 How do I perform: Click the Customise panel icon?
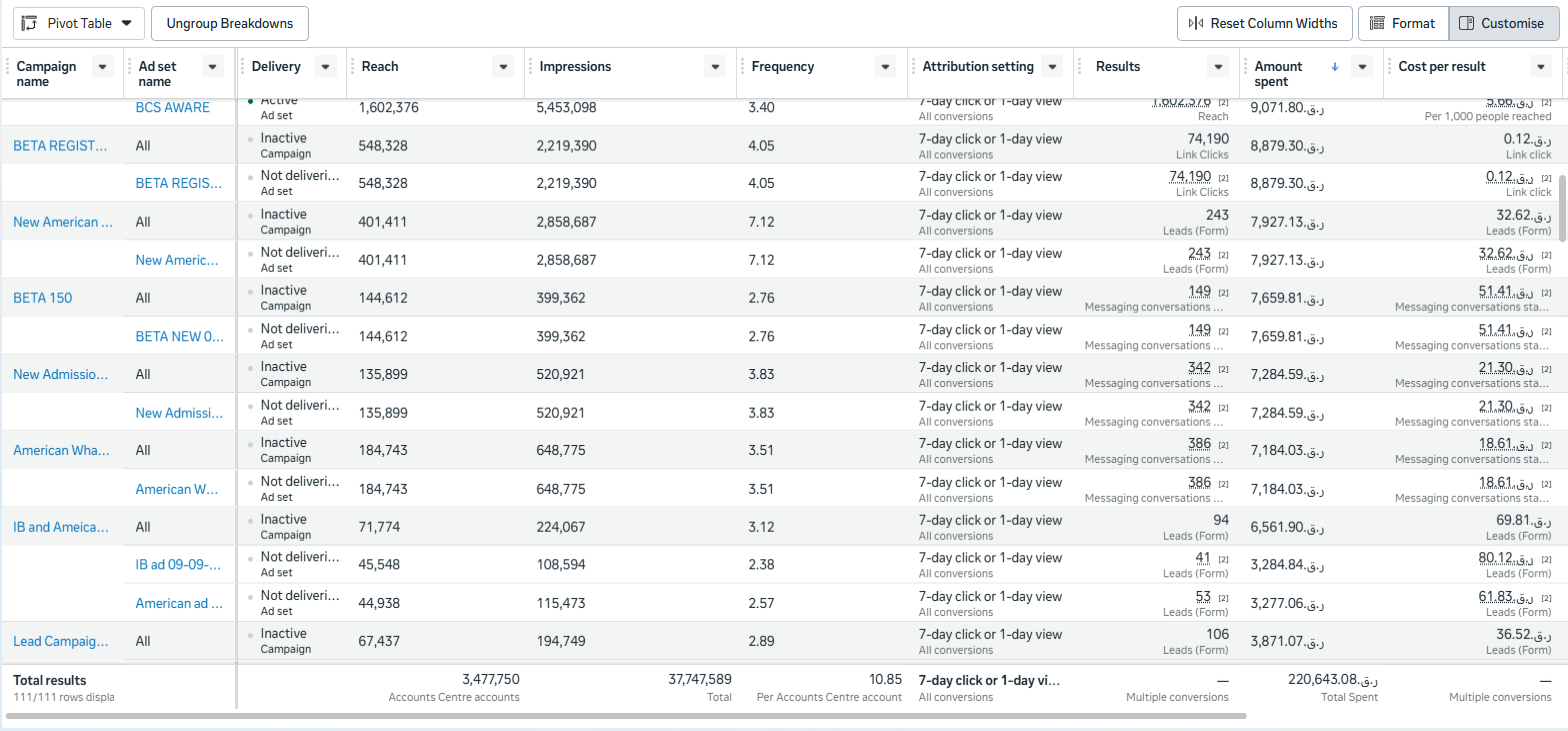1466,23
